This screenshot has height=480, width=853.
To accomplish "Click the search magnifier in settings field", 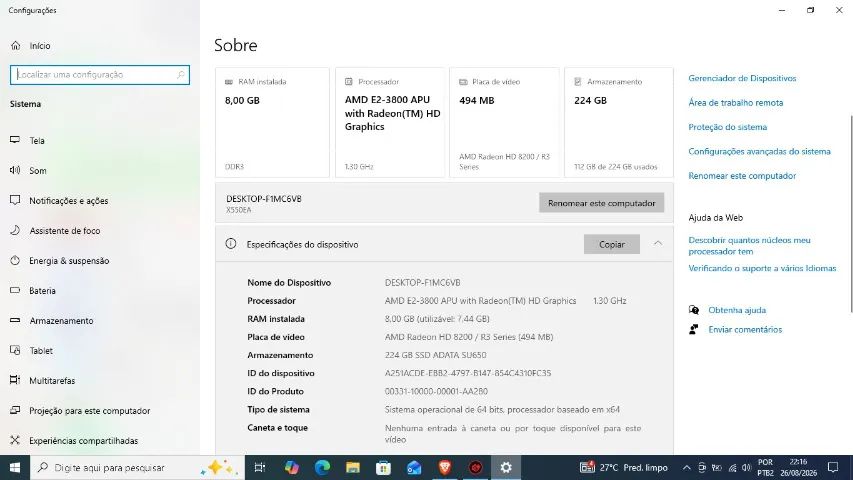I will (181, 75).
